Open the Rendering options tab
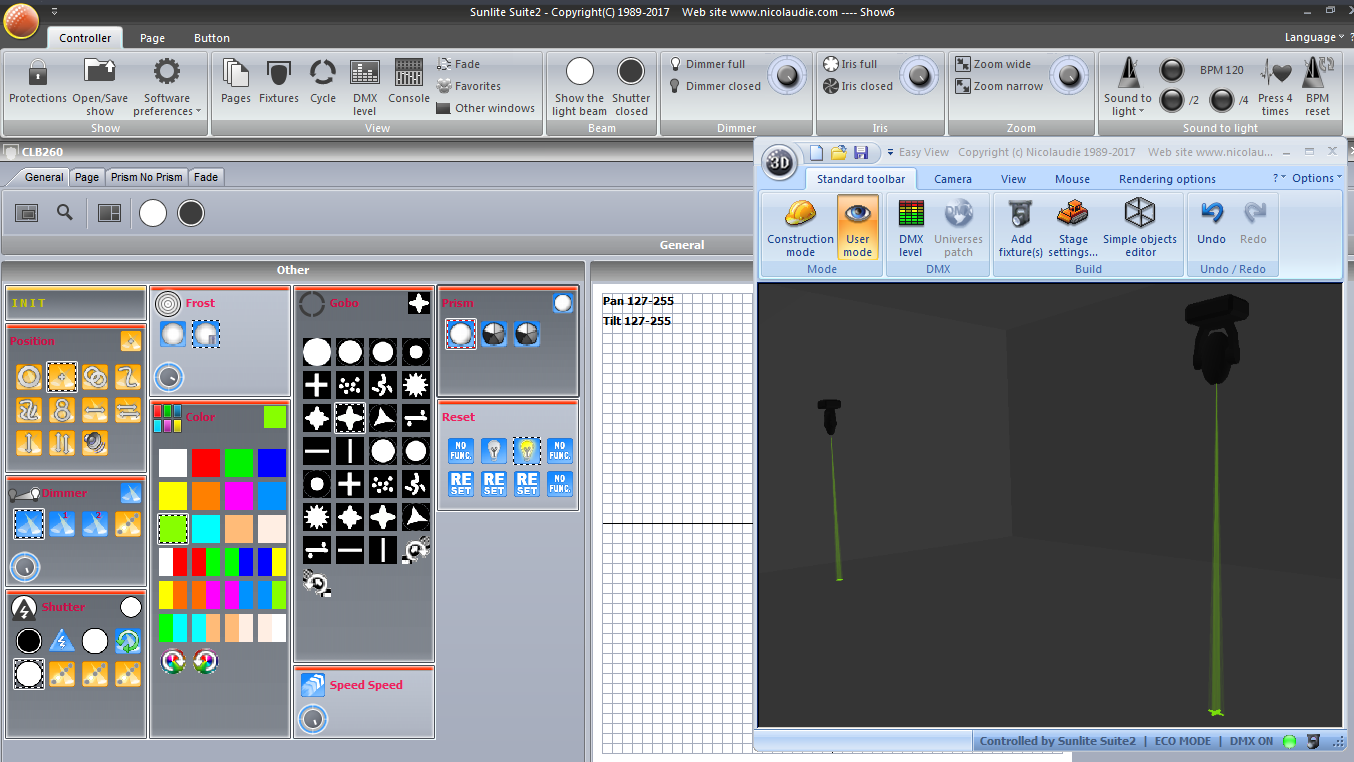The height and width of the screenshot is (762, 1354). click(1168, 179)
